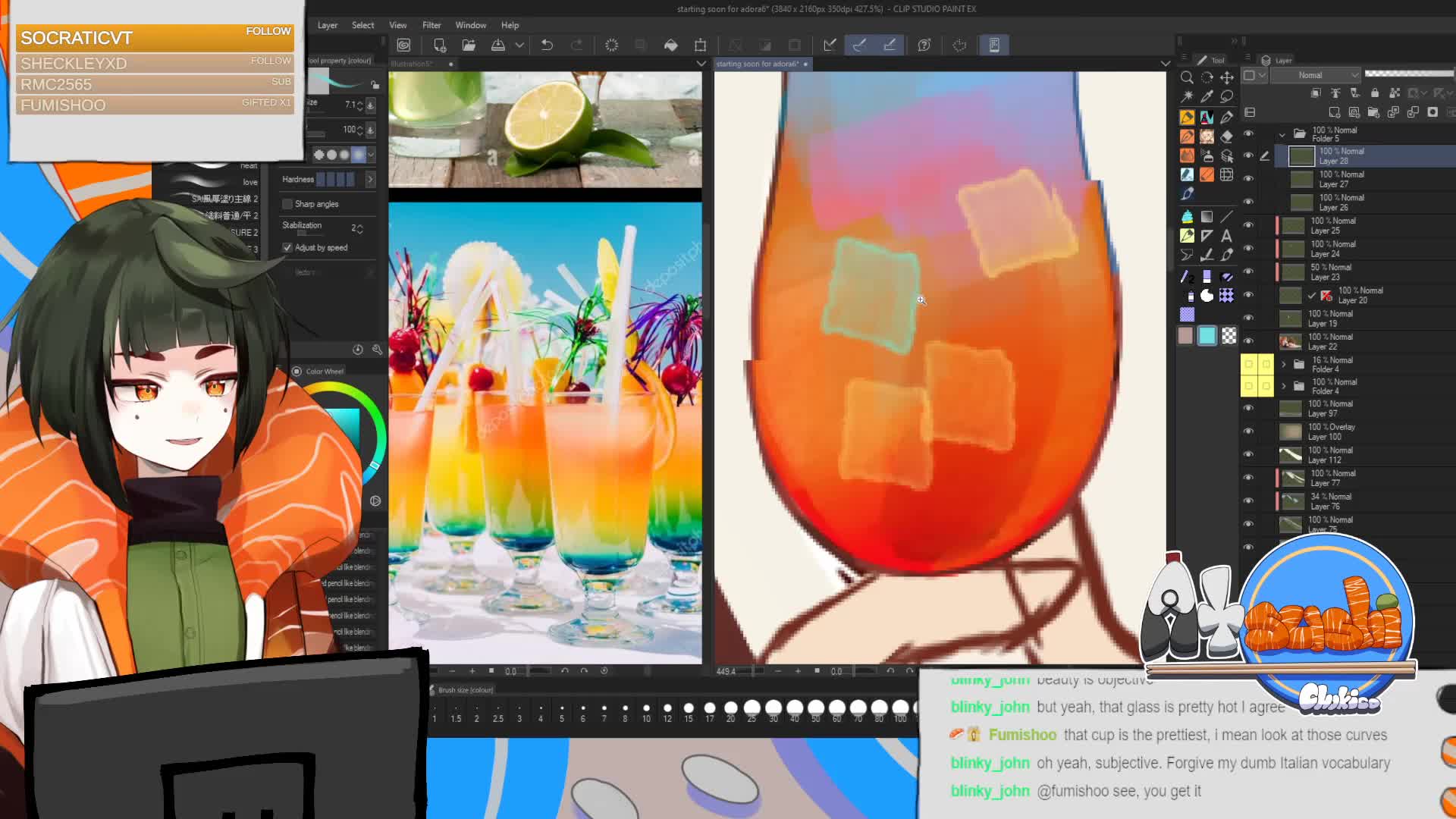Click the New raster layer icon
The height and width of the screenshot is (819, 1456).
click(x=1334, y=112)
